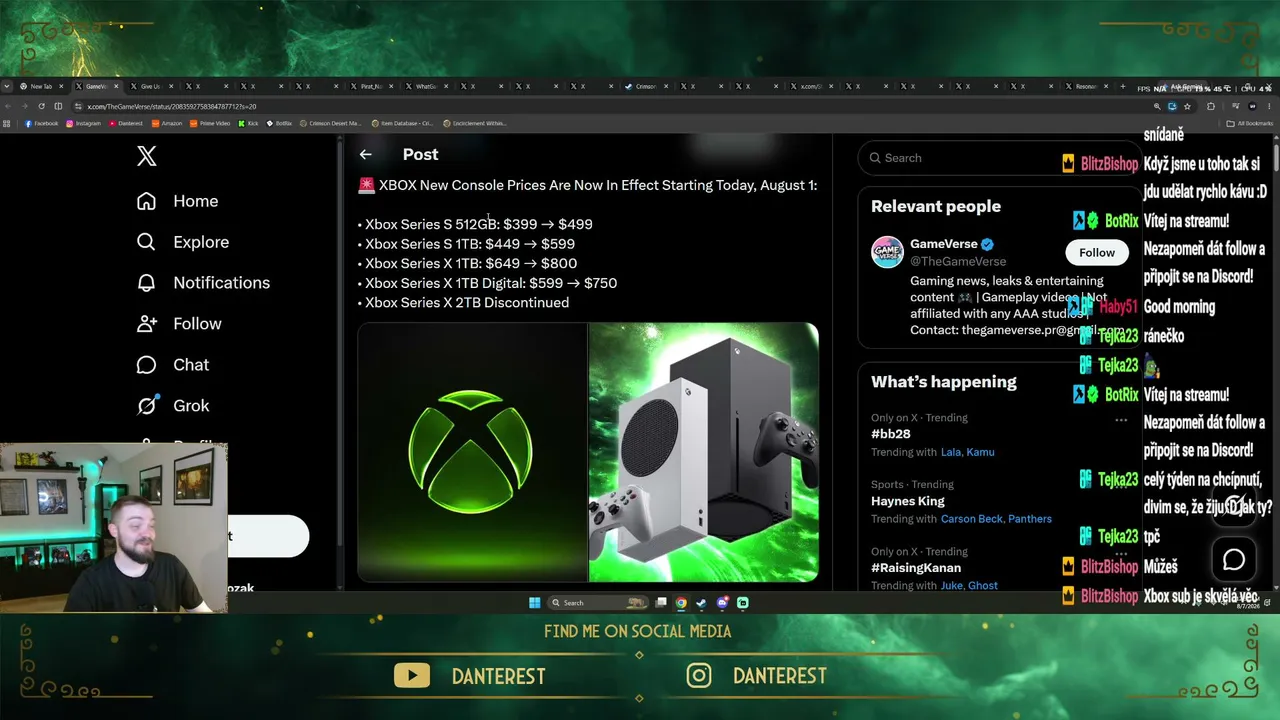Go back using the Post arrow
Image resolution: width=1280 pixels, height=720 pixels.
(x=365, y=154)
